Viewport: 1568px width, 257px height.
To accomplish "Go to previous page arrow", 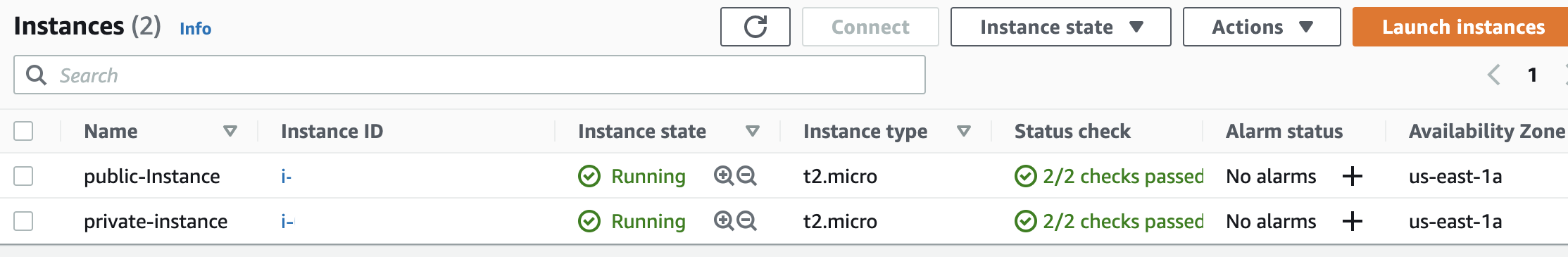I will [1493, 75].
